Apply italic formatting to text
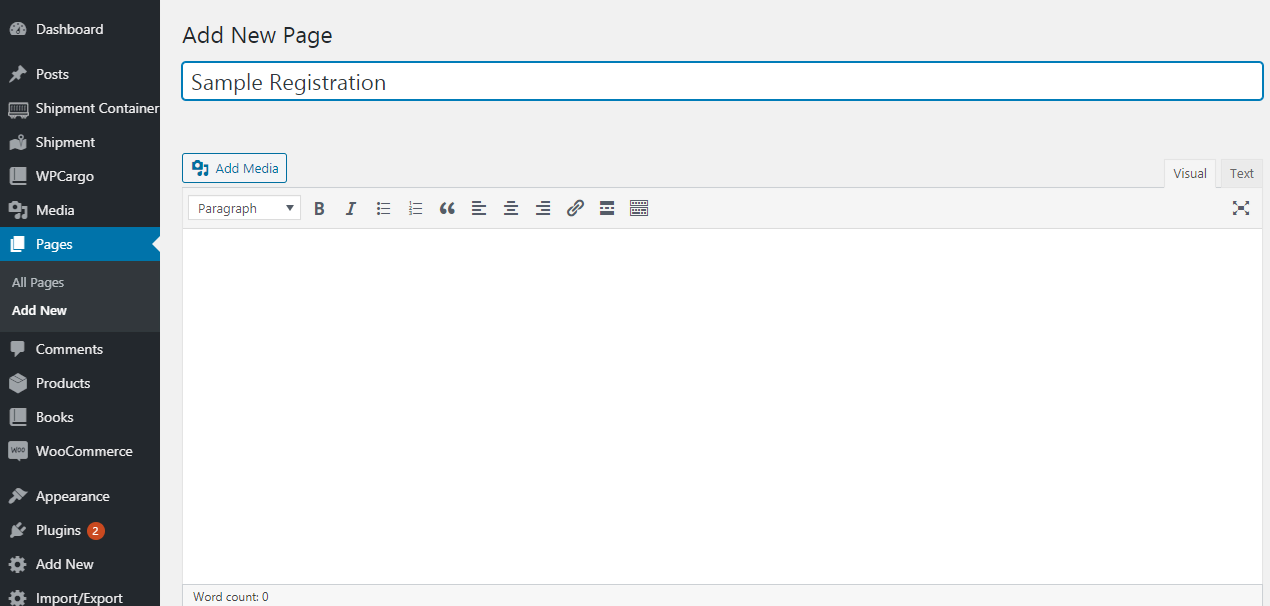This screenshot has height=606, width=1270. pyautogui.click(x=351, y=208)
